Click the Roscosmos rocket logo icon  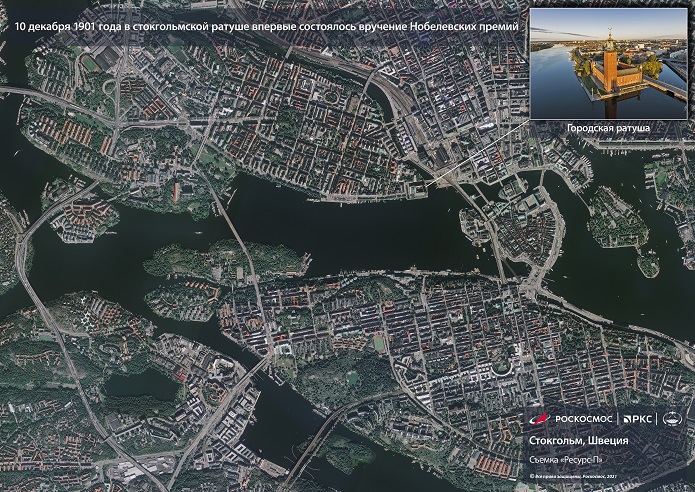538,420
